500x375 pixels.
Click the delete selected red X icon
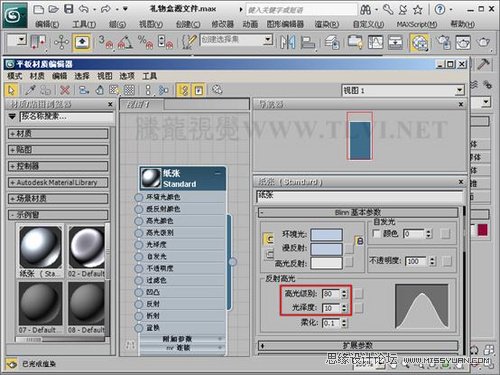click(65, 90)
